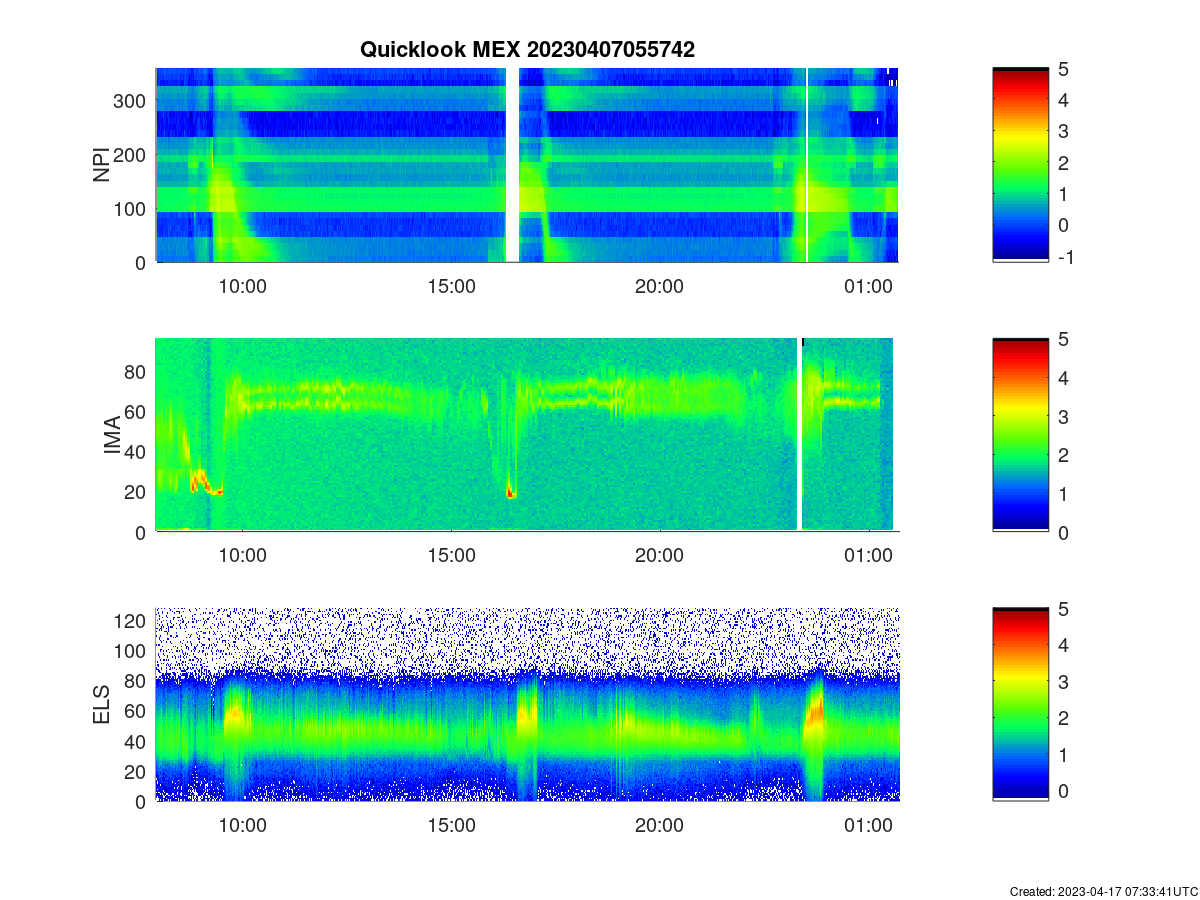Click inside the NPI spectrogram plot
The height and width of the screenshot is (900, 1200).
(527, 165)
